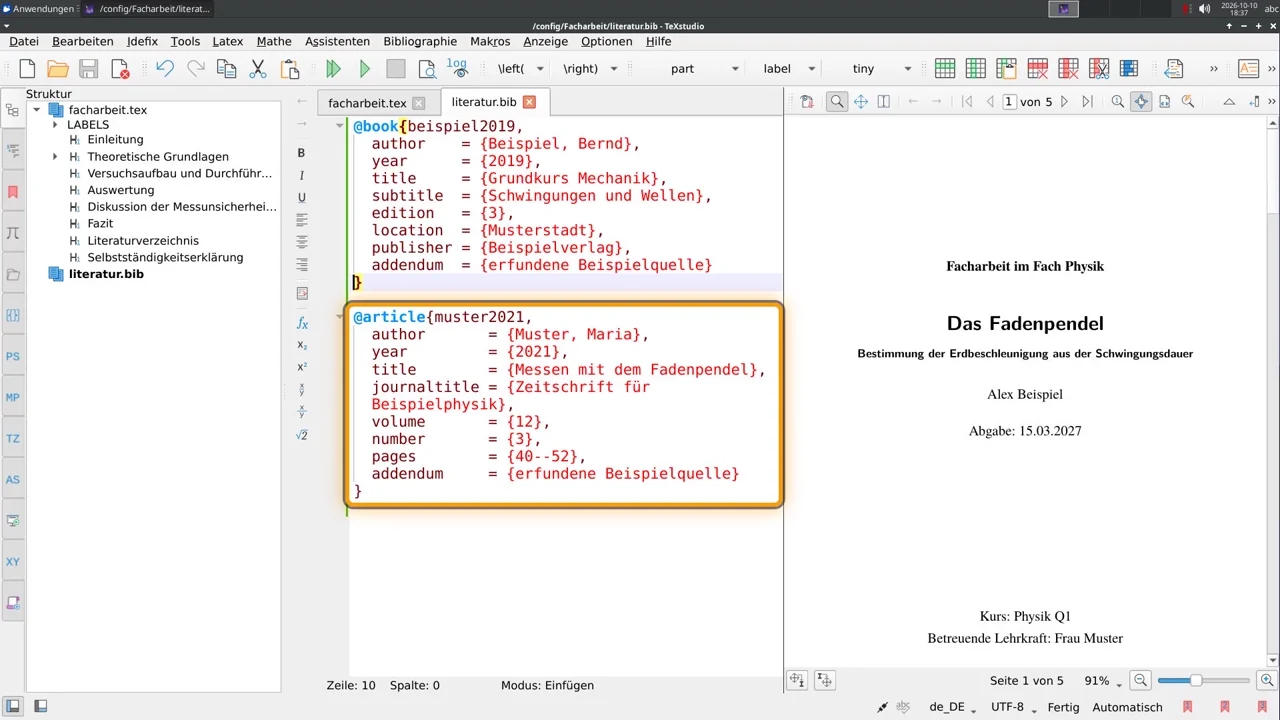The image size is (1280, 720).
Task: Click the New document icon
Action: pyautogui.click(x=28, y=69)
